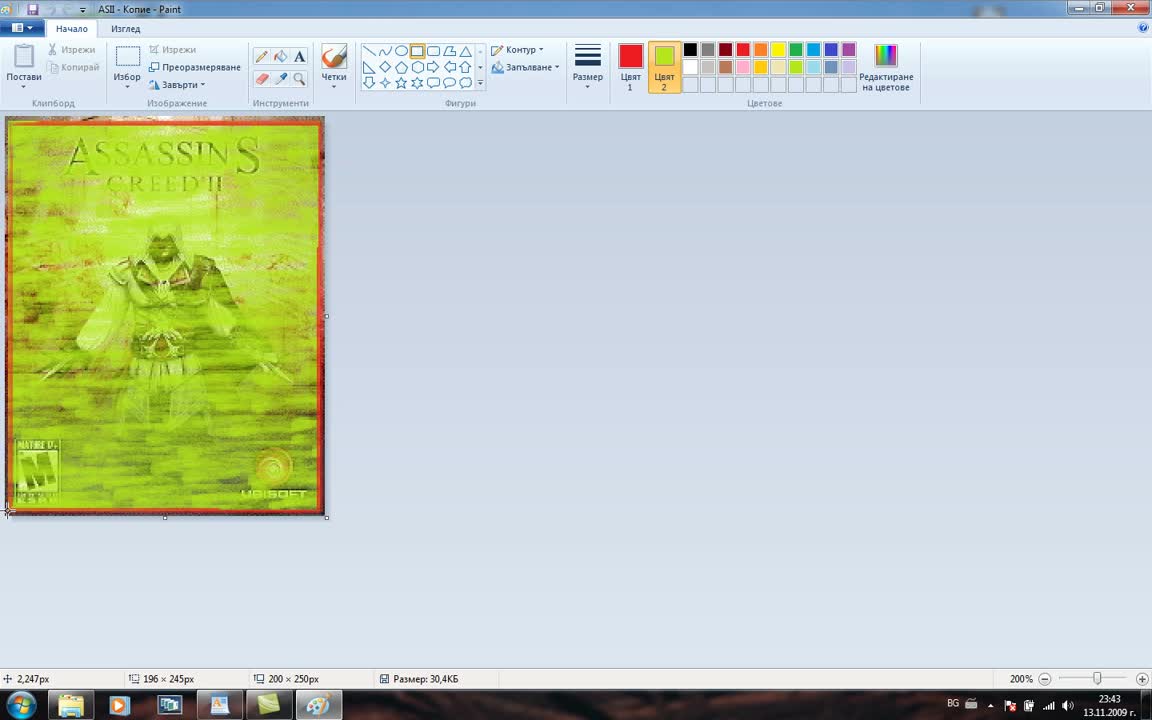Viewport: 1152px width, 720px height.
Task: Choose the Five-point star shape
Action: 401,83
